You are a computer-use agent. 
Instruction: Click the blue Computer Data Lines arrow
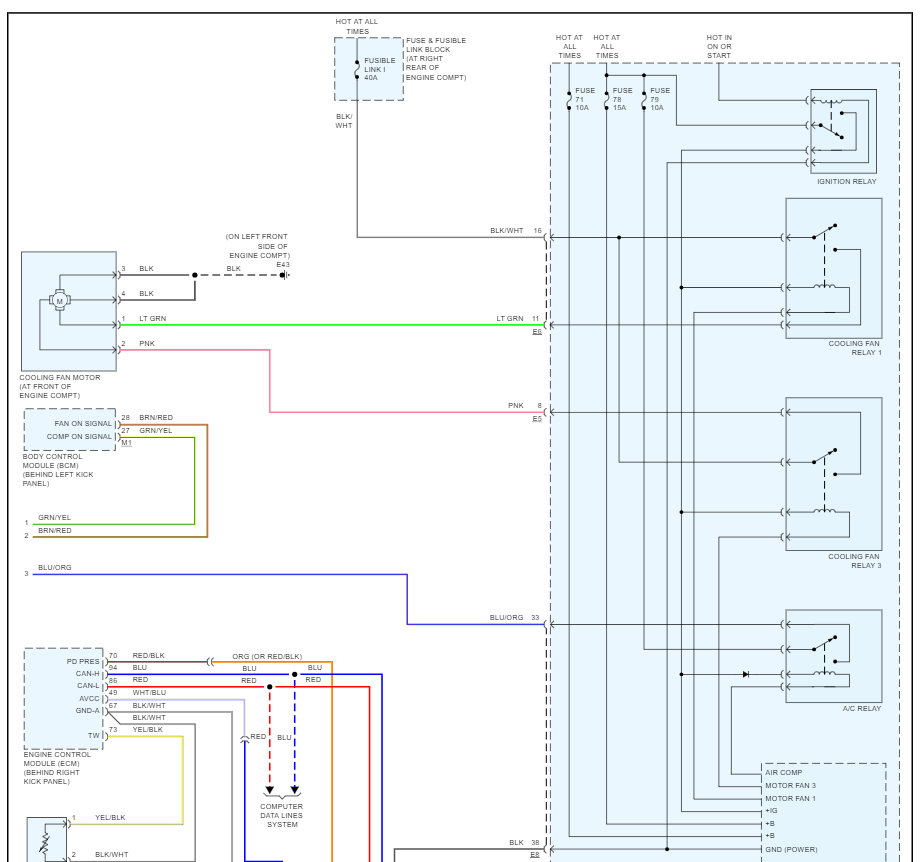pyautogui.click(x=295, y=790)
